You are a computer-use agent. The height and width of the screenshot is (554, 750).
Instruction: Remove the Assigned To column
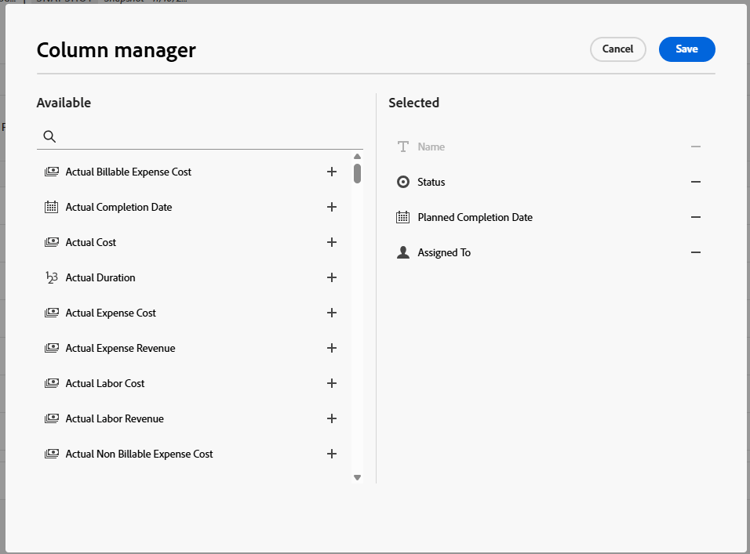coord(696,253)
